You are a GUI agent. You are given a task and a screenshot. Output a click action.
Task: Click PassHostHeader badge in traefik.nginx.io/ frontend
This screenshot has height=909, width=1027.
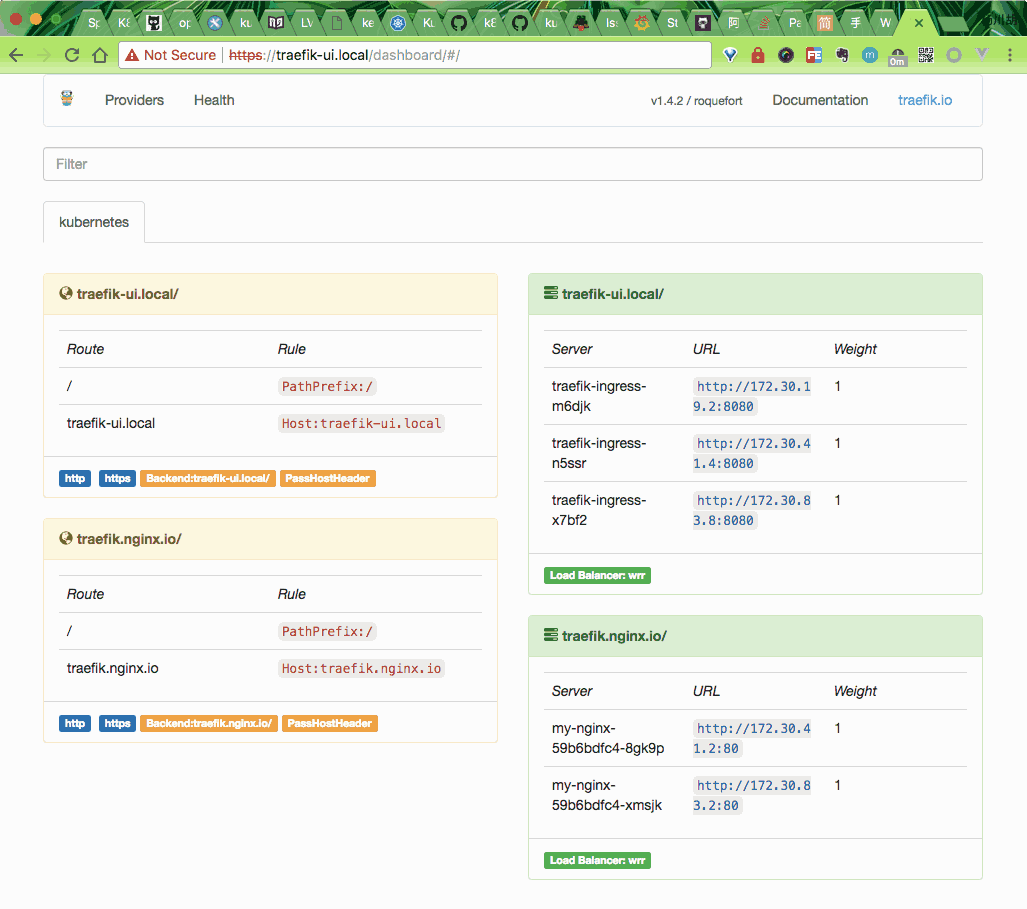coord(329,723)
